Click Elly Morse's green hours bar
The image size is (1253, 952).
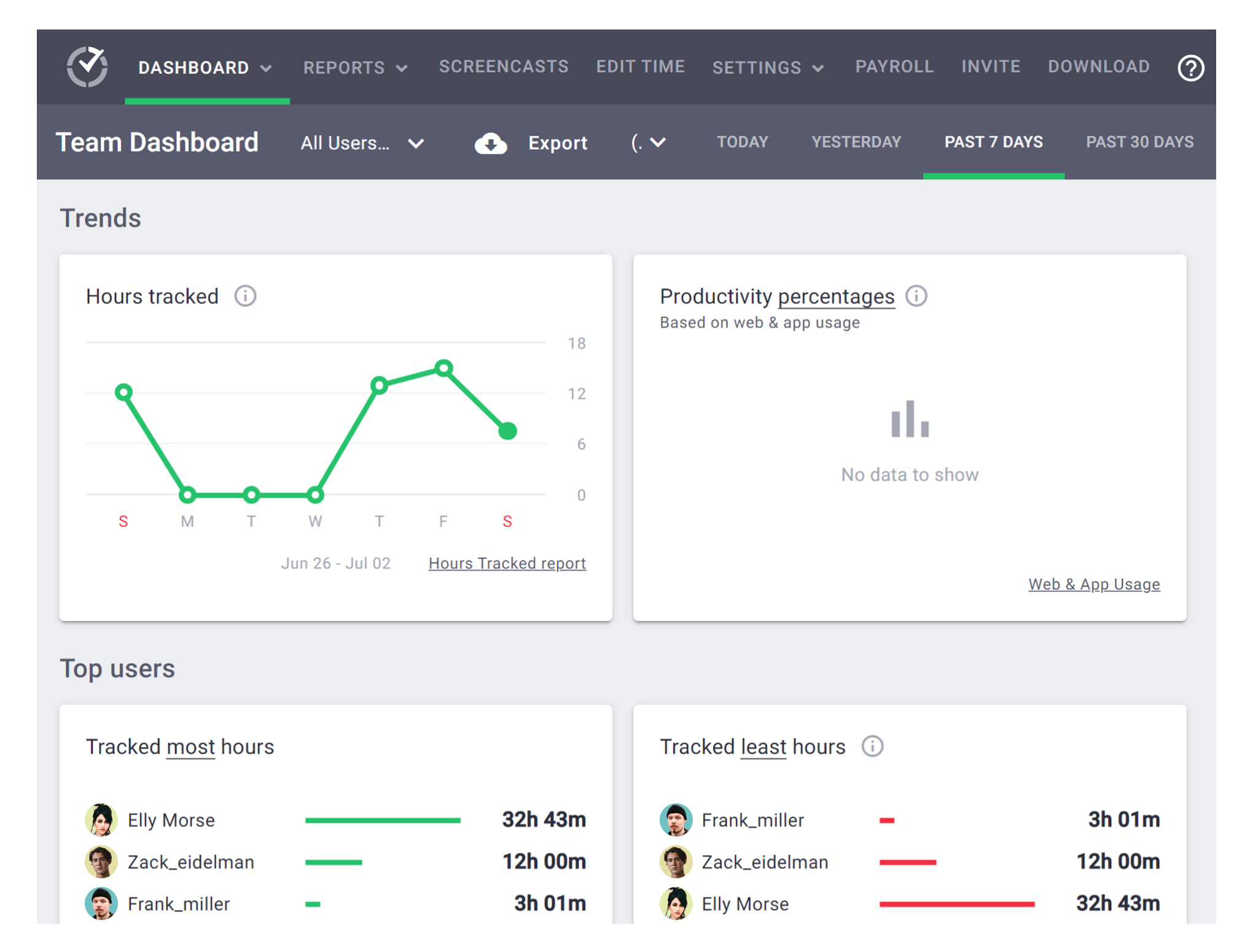click(x=383, y=820)
